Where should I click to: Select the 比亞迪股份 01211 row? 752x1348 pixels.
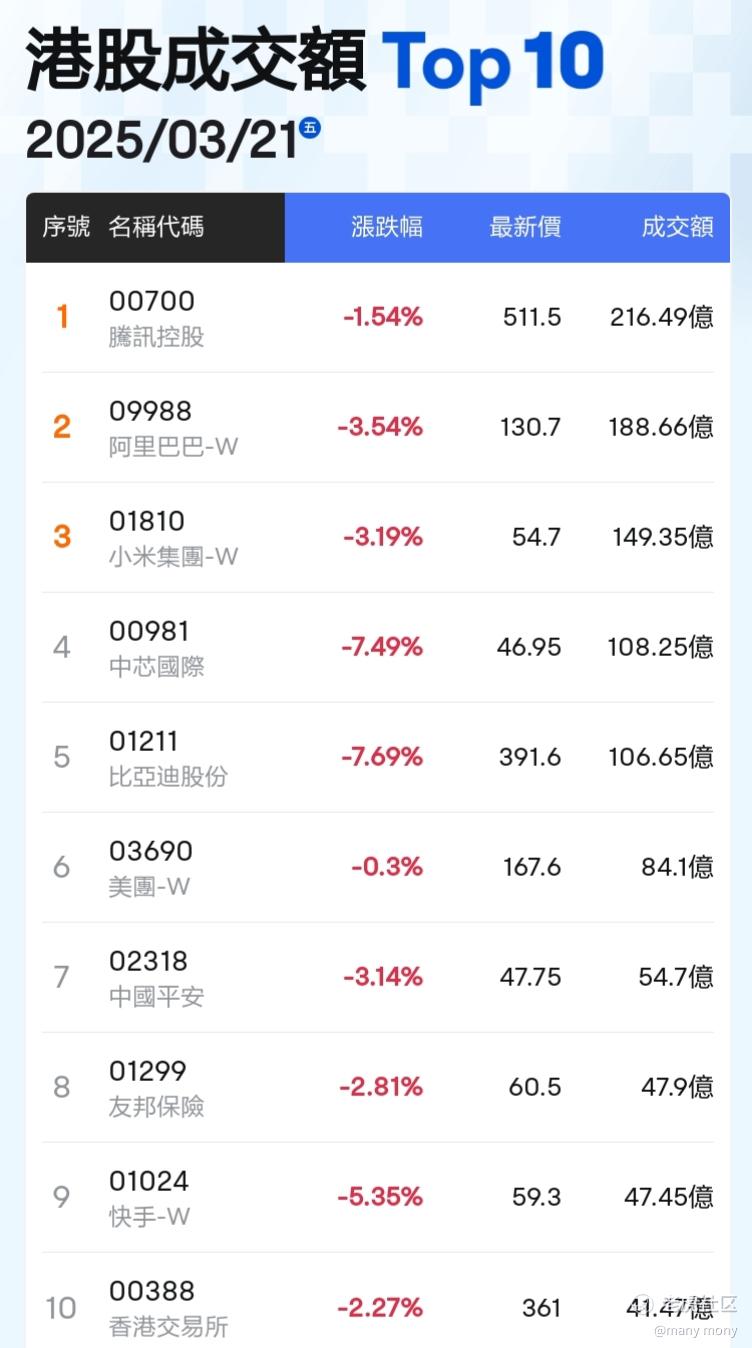pos(378,758)
